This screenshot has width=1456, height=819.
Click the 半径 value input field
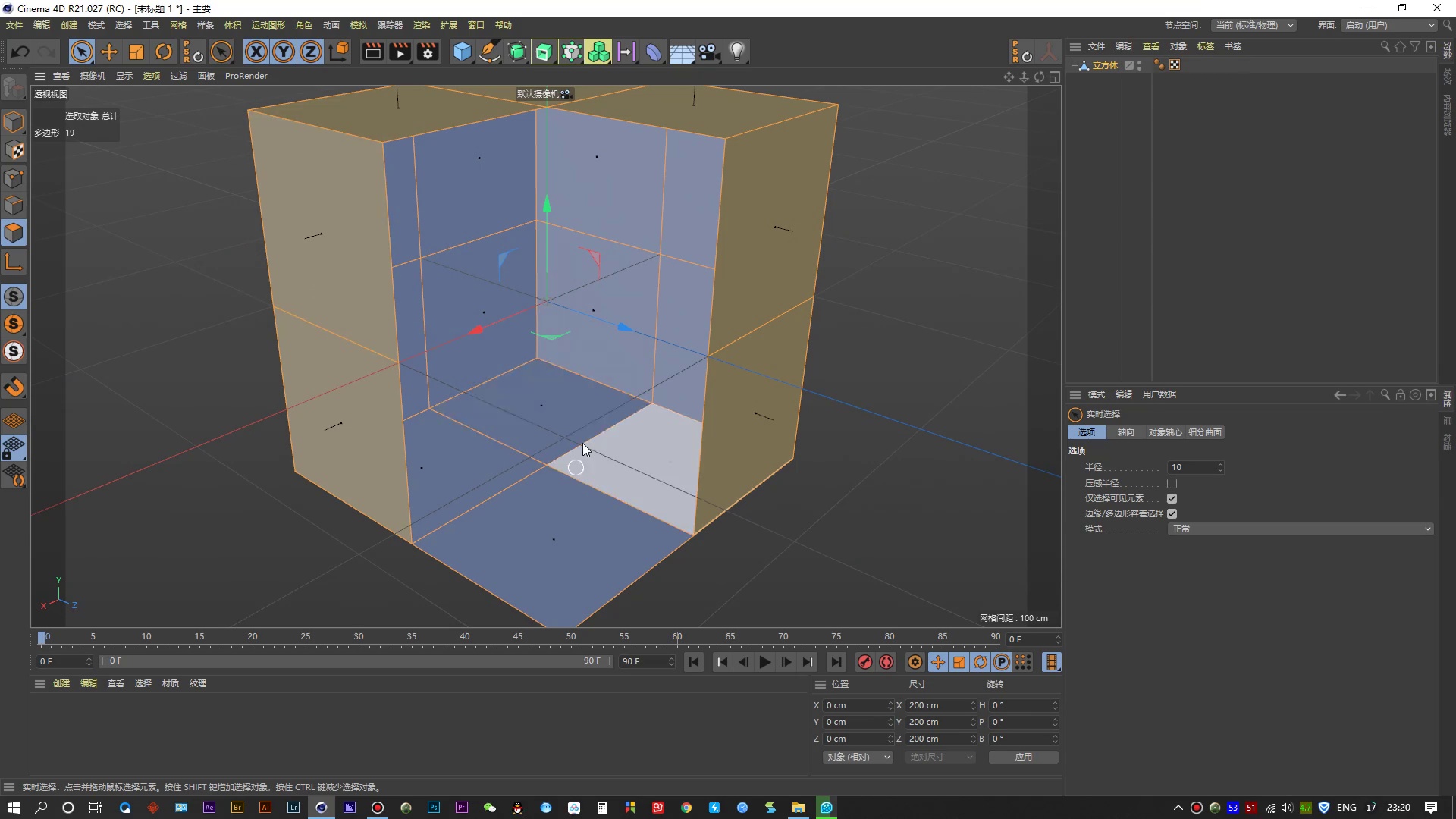coord(1192,467)
